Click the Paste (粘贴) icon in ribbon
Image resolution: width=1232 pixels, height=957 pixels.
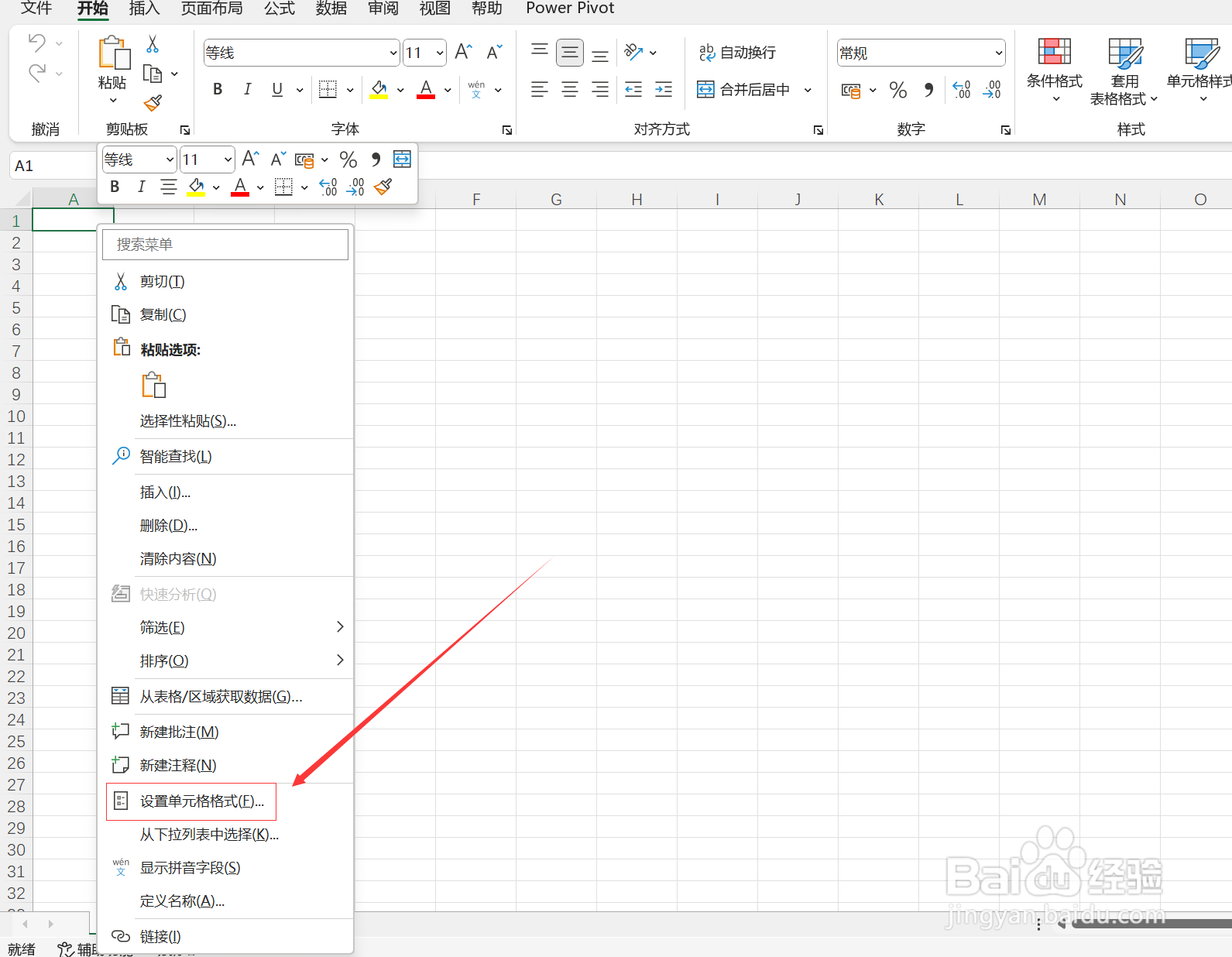click(114, 53)
